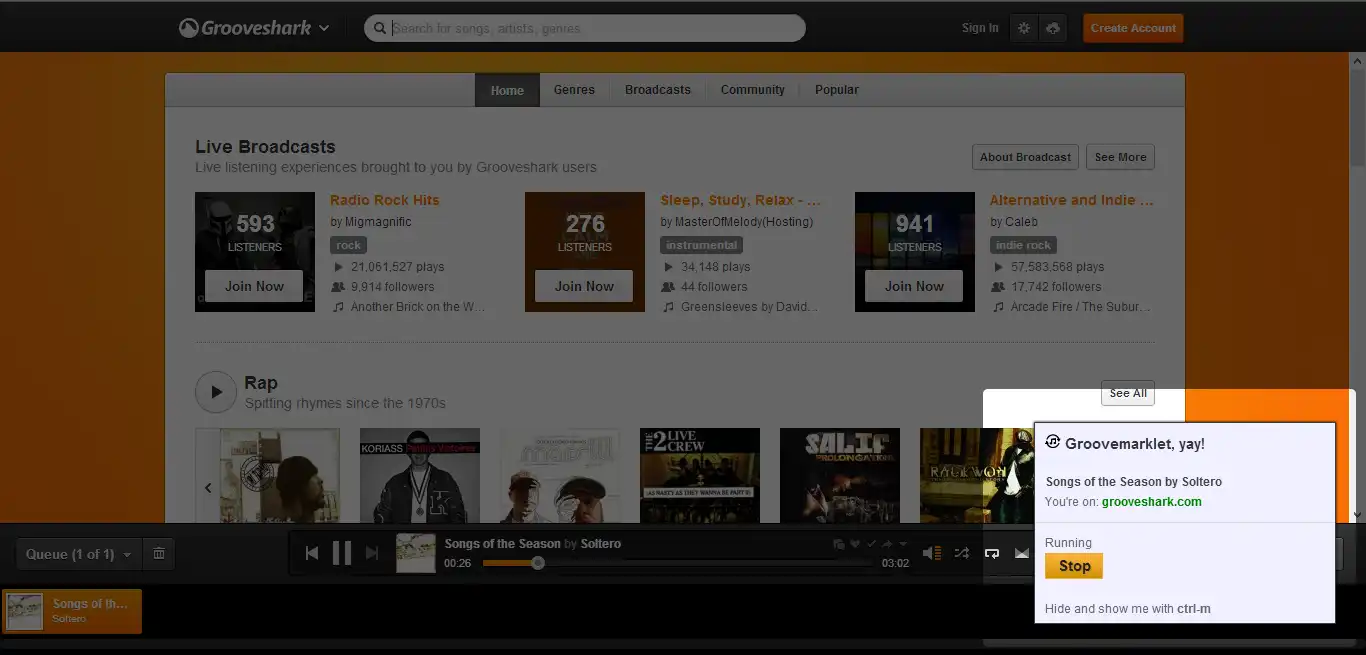Click See More broadcasts button
This screenshot has height=655, width=1366.
[1120, 157]
